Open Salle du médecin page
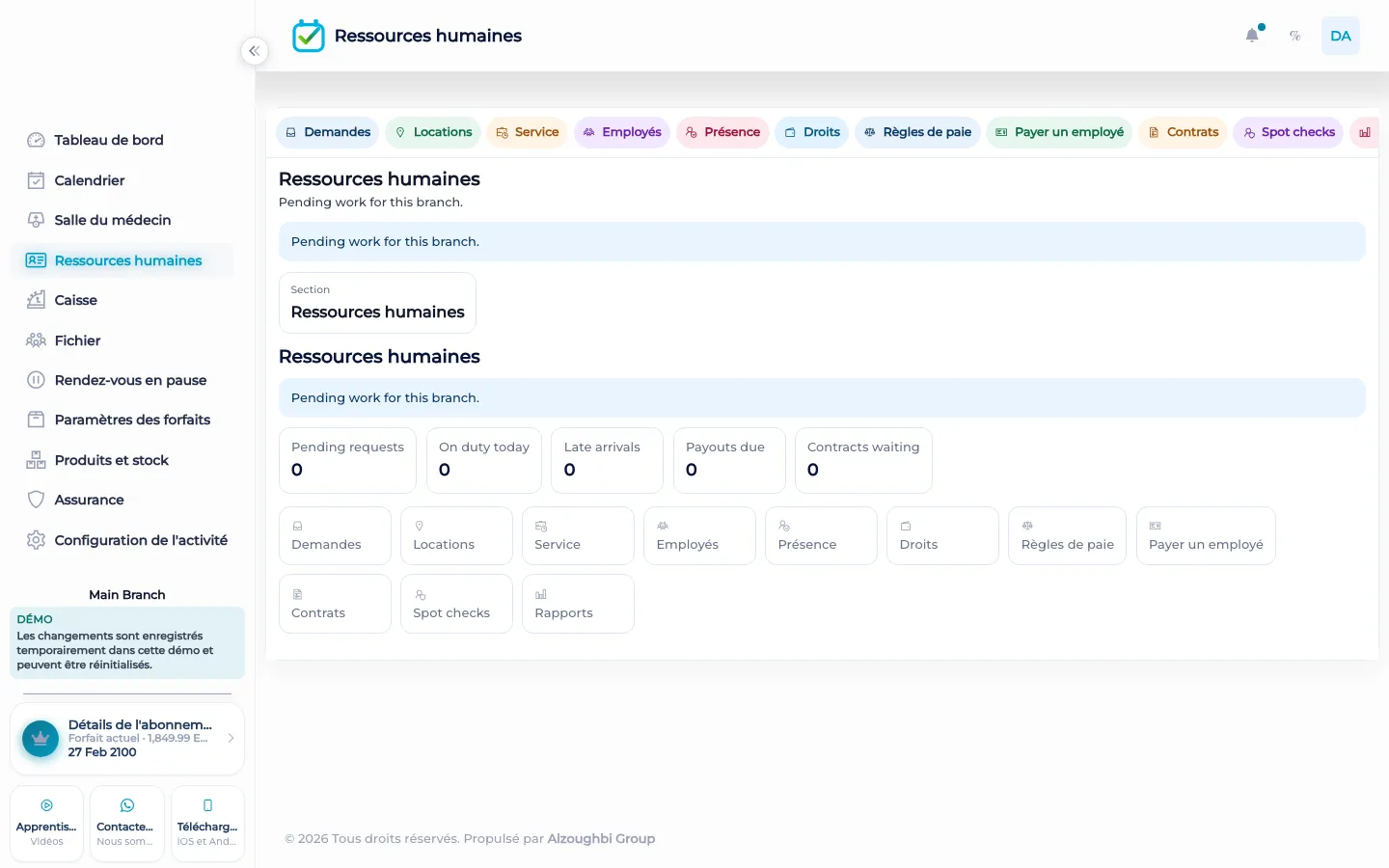The width and height of the screenshot is (1389, 868). [x=123, y=220]
